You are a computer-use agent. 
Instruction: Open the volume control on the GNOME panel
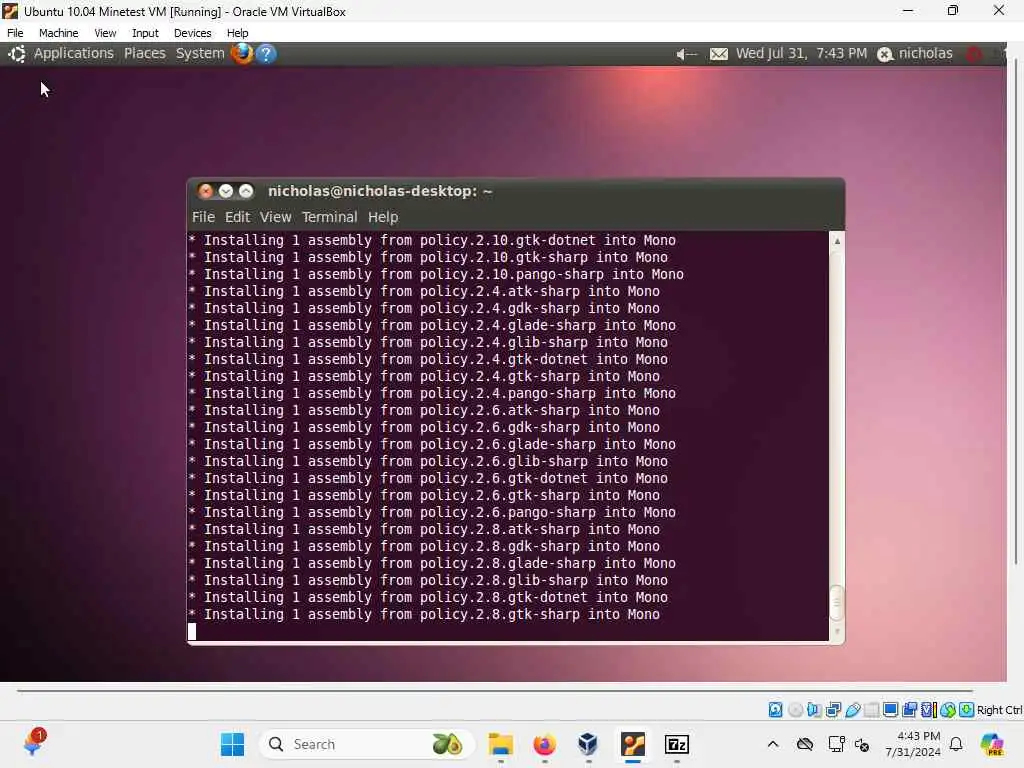click(686, 54)
